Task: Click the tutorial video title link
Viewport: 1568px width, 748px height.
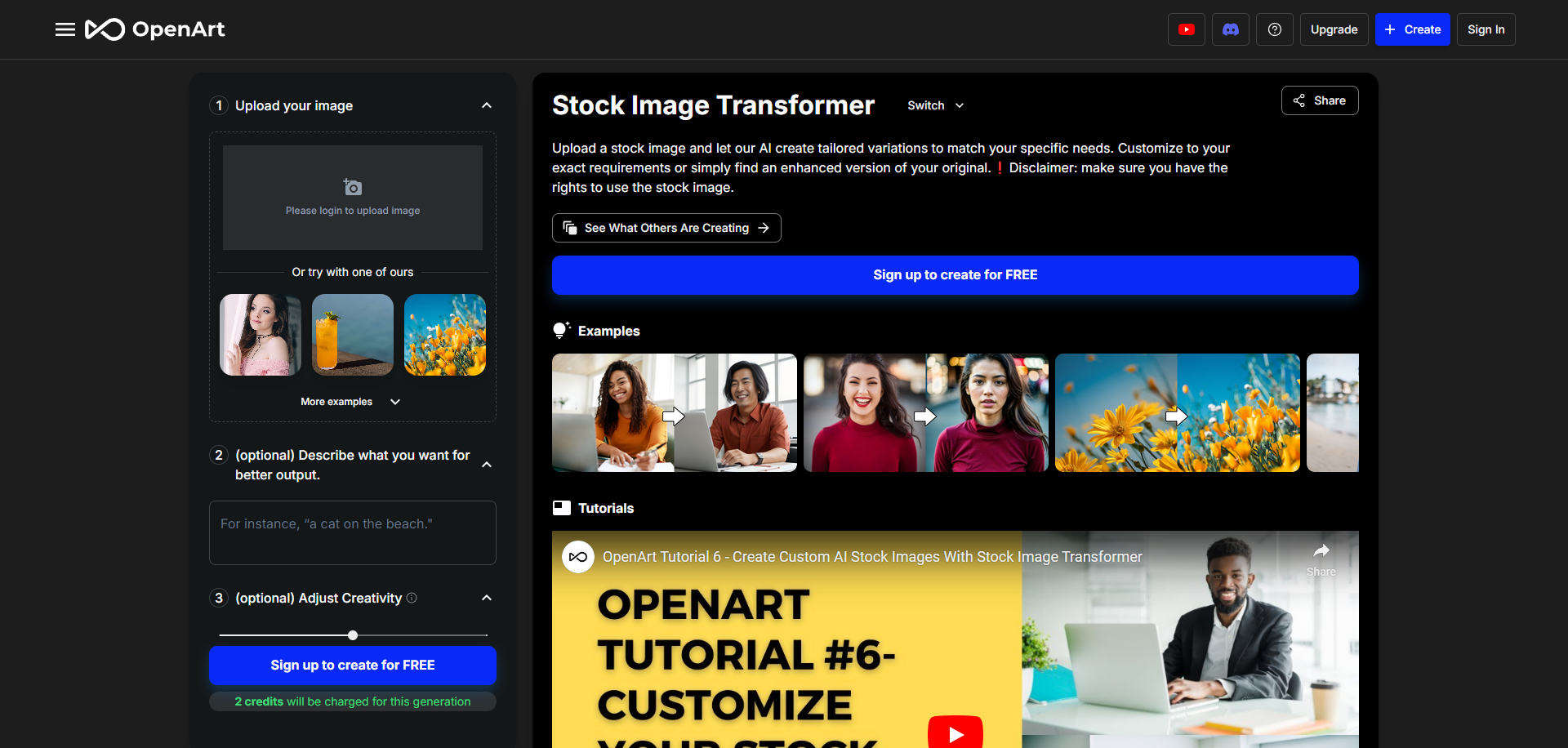Action: [x=872, y=557]
